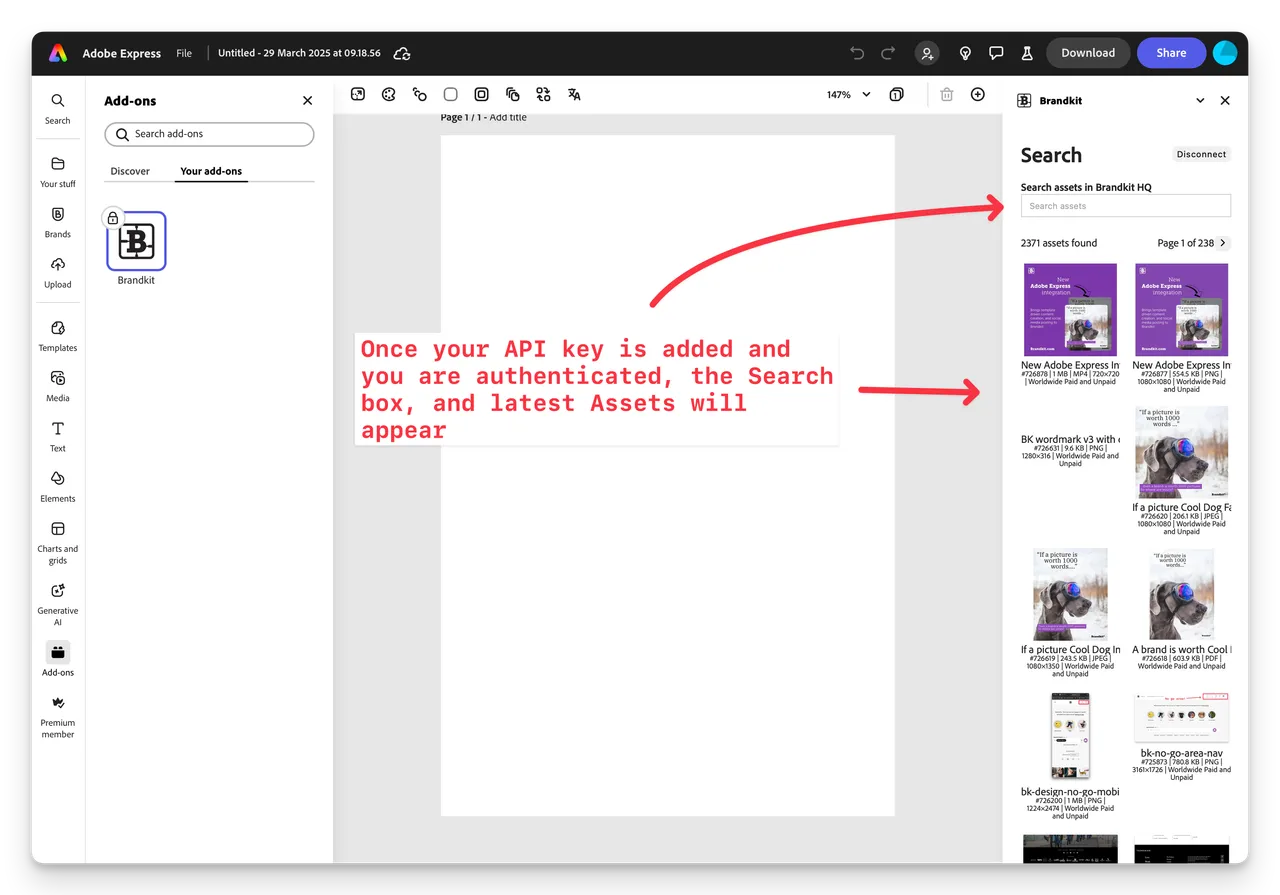Screen dimensions: 1280x895
Task: Open the comments speech bubble icon
Action: [996, 53]
